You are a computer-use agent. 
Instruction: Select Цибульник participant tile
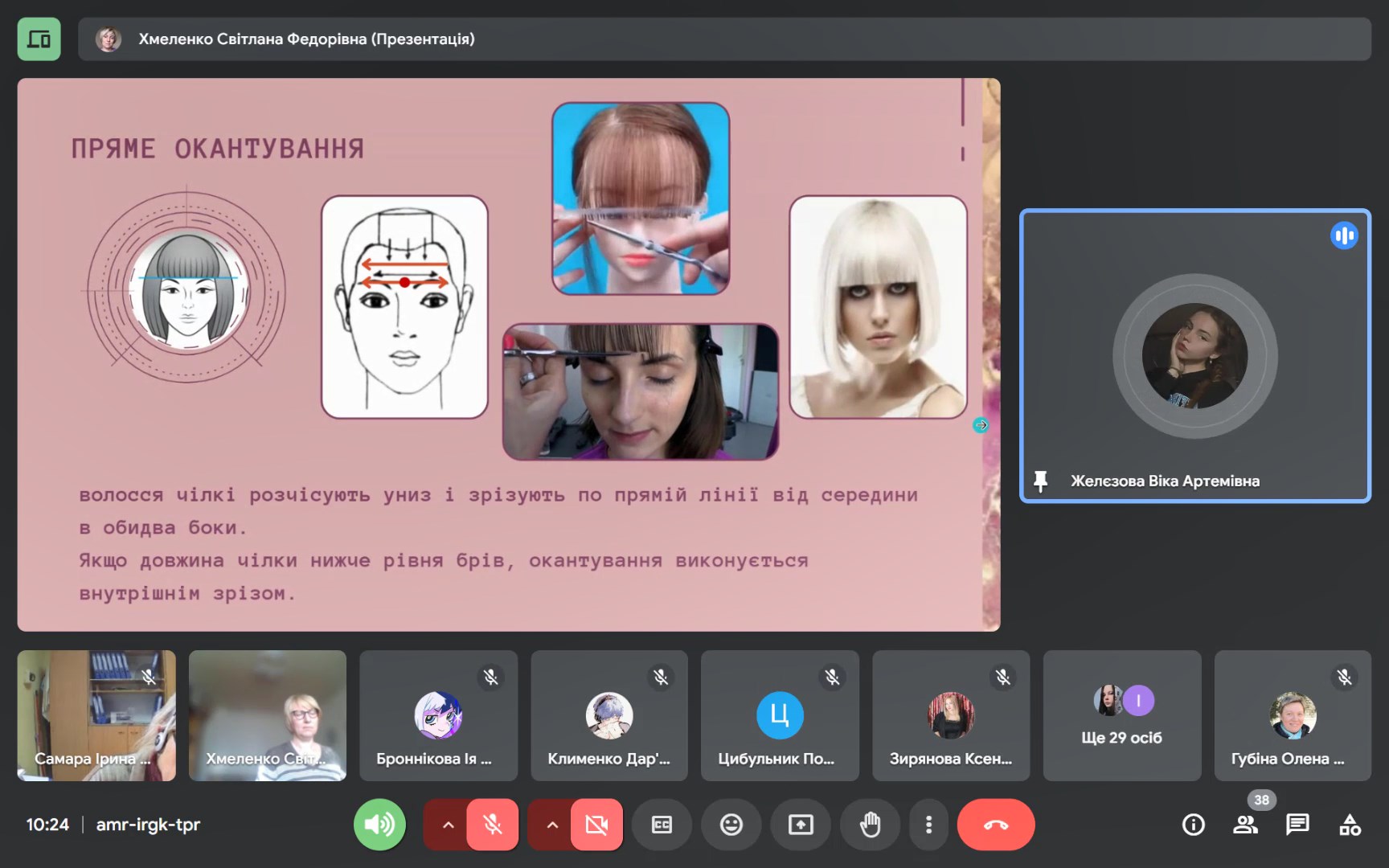click(780, 715)
